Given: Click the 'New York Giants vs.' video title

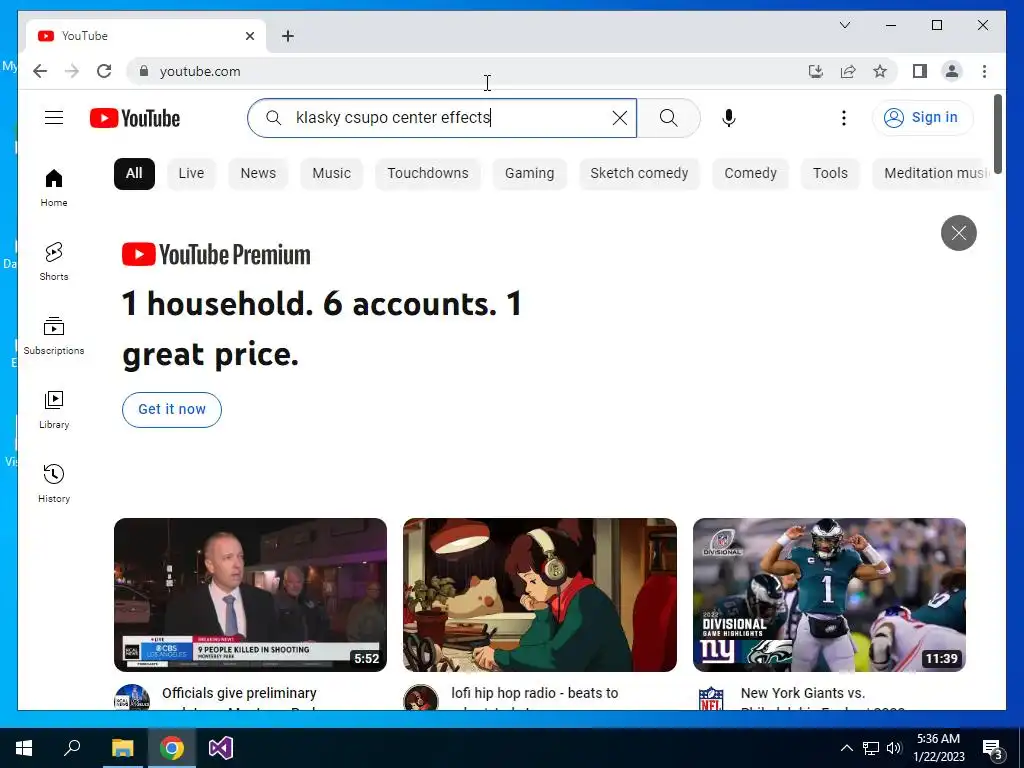Looking at the screenshot, I should click(803, 693).
